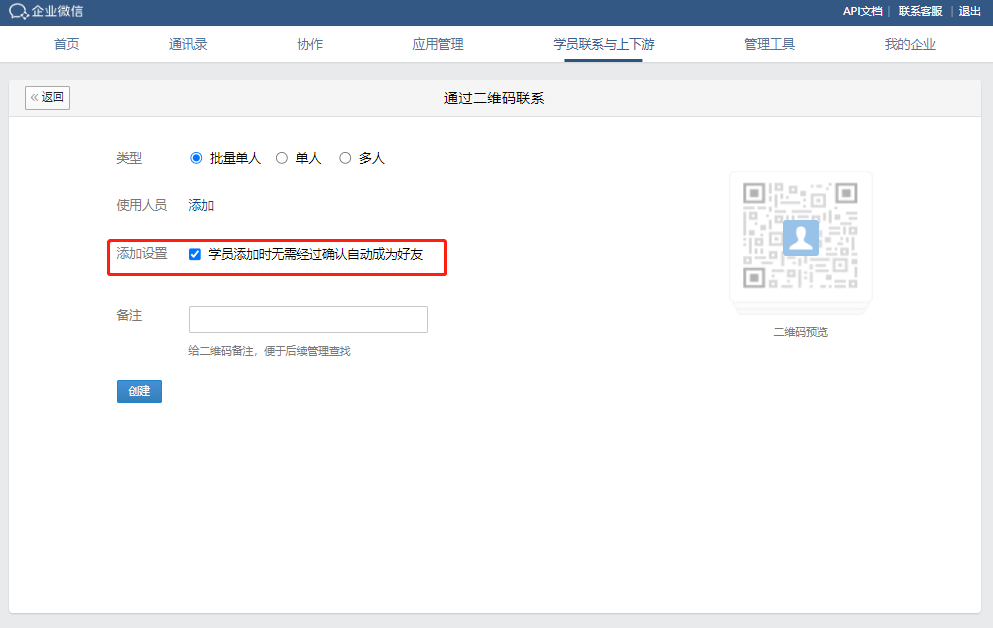Select the 学员联系与上下游 tab
Image resolution: width=993 pixels, height=628 pixels.
[x=604, y=44]
